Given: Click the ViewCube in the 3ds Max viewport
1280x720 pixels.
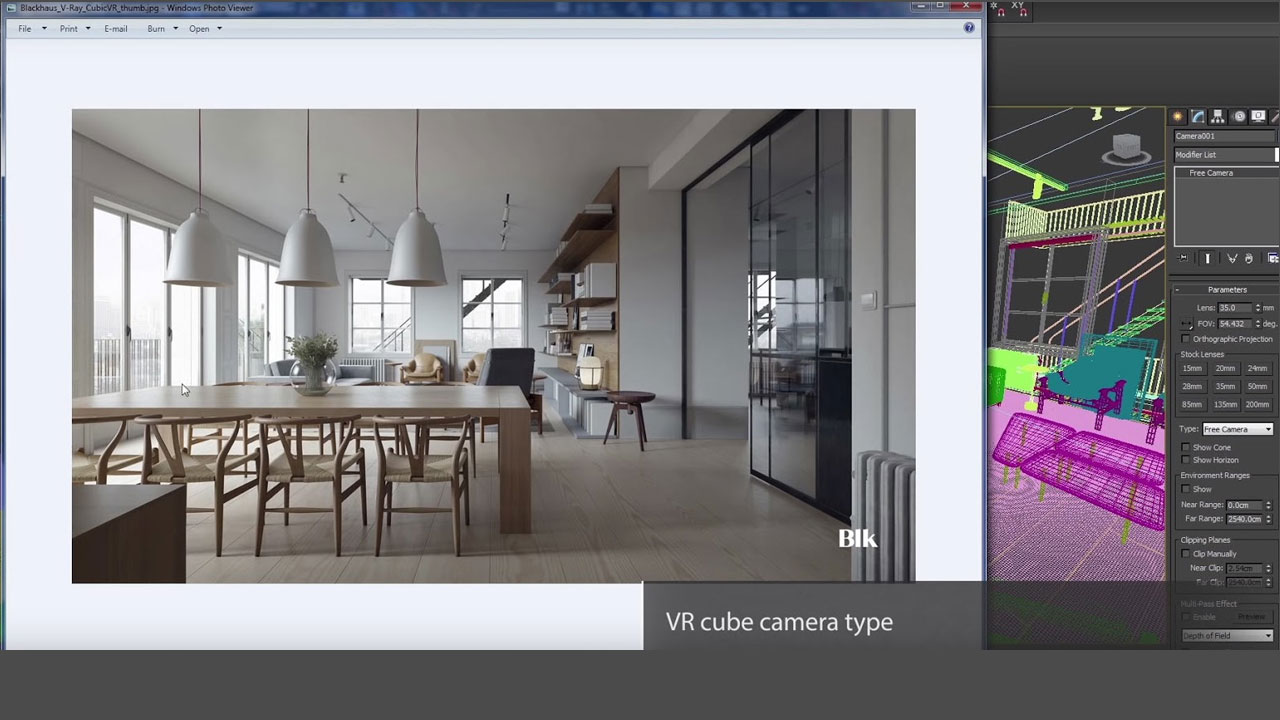Looking at the screenshot, I should [1126, 148].
